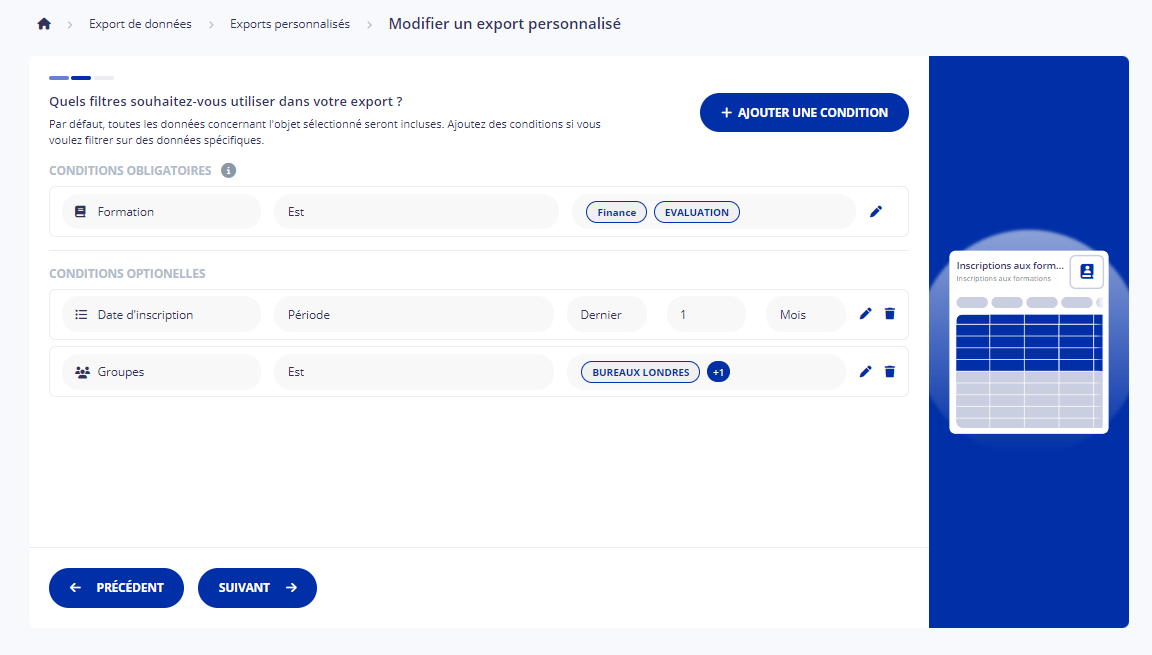Proceed with the Suivant button
This screenshot has width=1152, height=655.
(257, 588)
